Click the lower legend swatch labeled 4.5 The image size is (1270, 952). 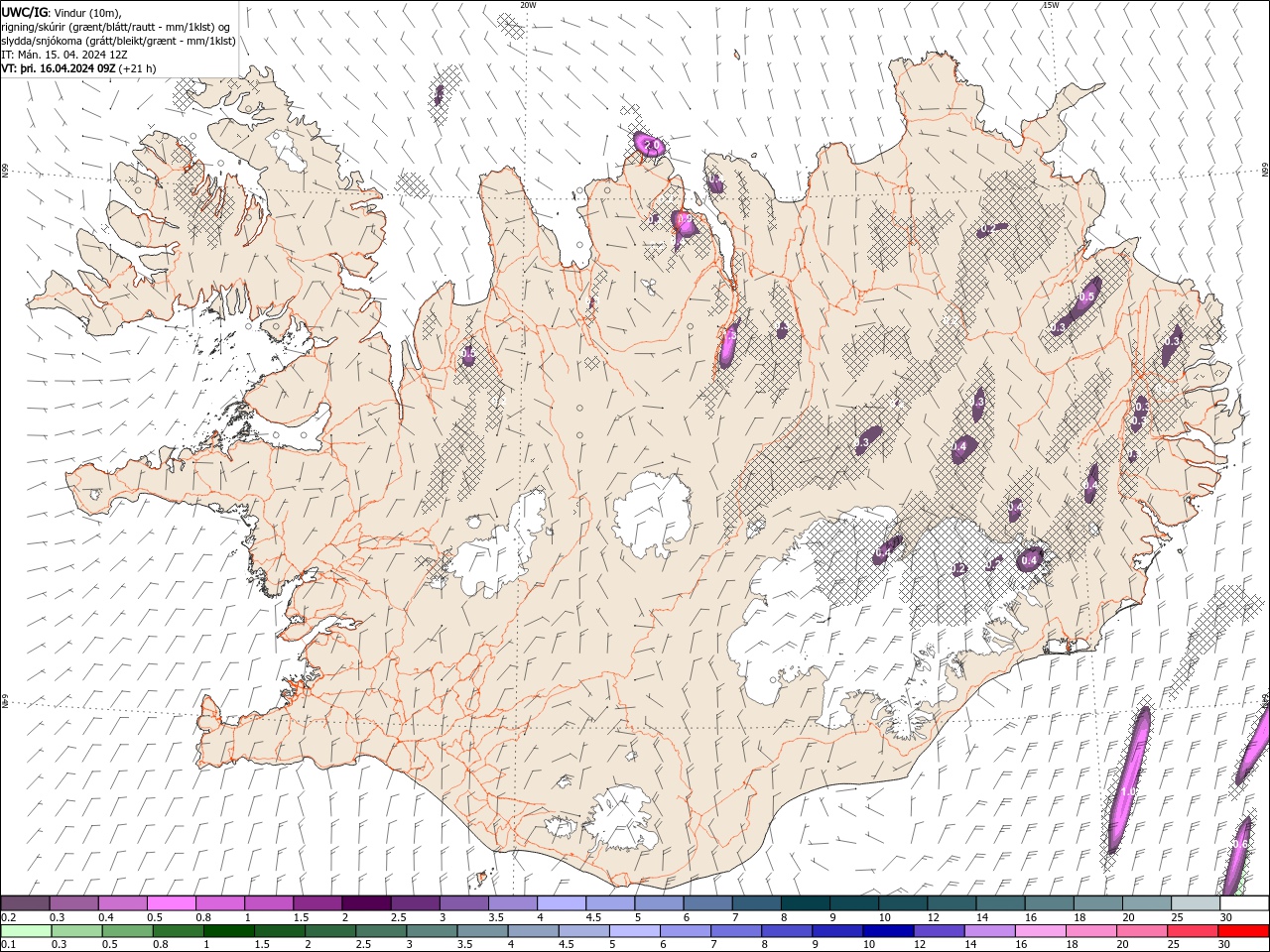pyautogui.click(x=582, y=931)
